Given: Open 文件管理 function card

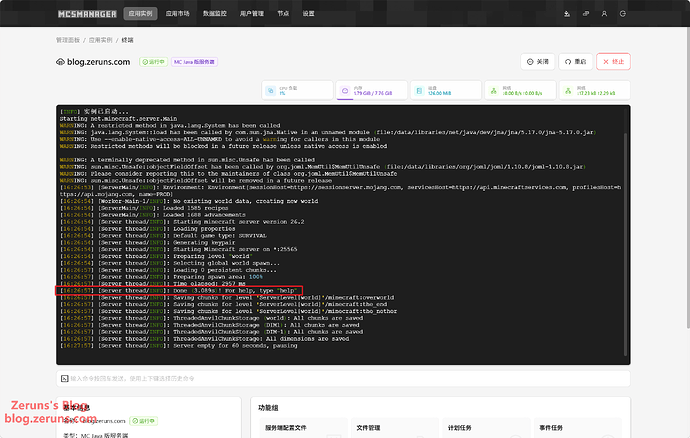Looking at the screenshot, I should [395, 428].
